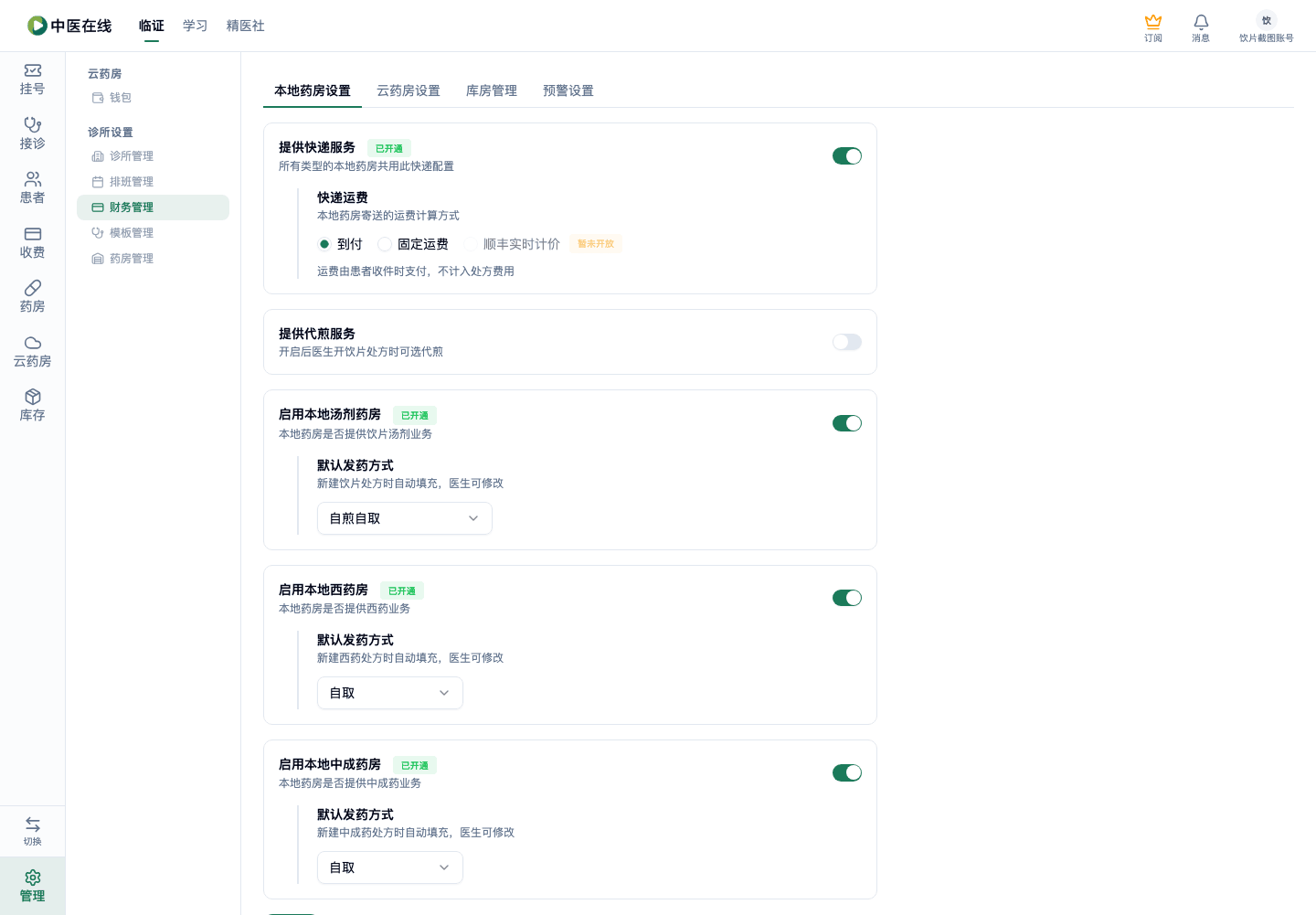
Task: Click 已开通 badge beside 启用本地西药房
Action: (402, 590)
